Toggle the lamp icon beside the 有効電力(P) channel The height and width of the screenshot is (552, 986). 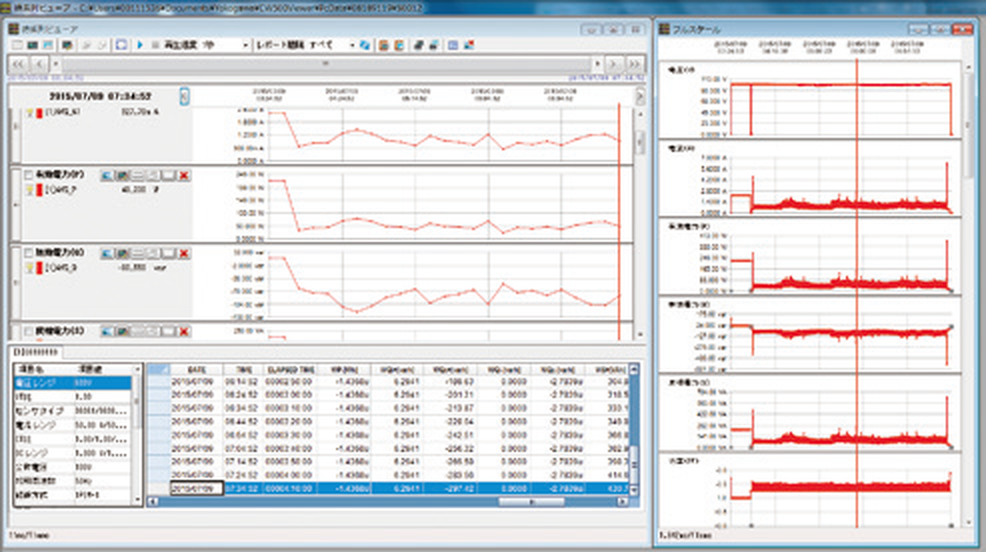click(29, 190)
